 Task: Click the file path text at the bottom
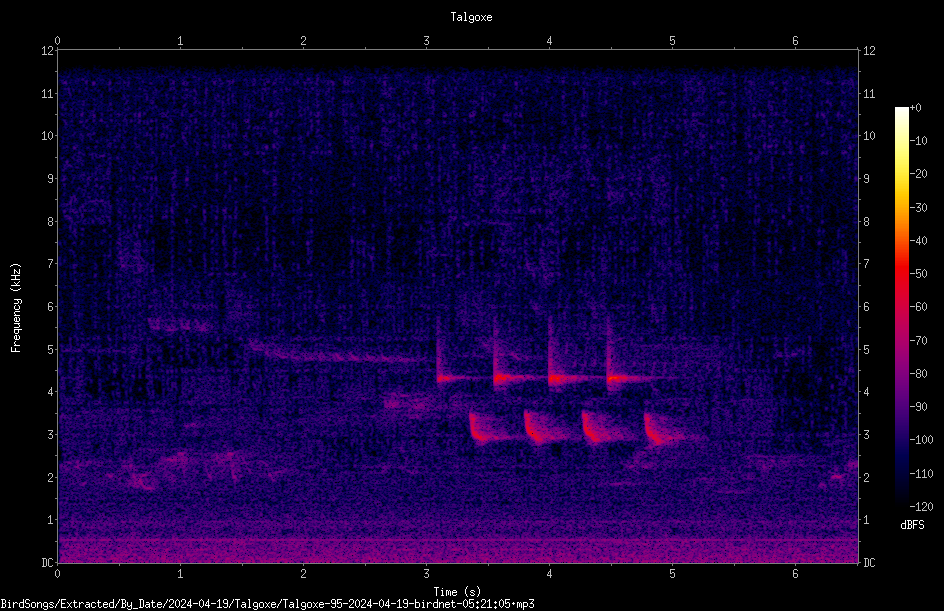pos(267,604)
